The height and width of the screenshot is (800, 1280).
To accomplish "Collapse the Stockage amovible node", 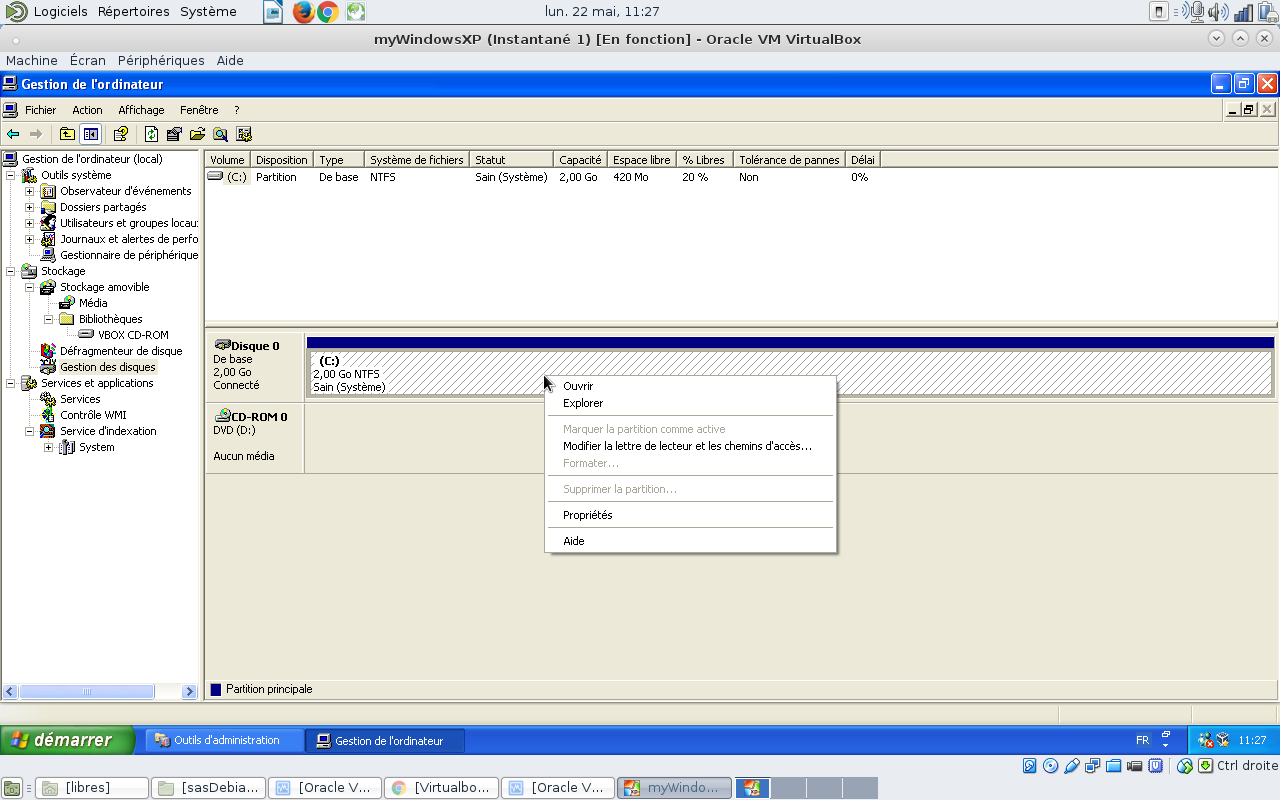I will tap(30, 287).
